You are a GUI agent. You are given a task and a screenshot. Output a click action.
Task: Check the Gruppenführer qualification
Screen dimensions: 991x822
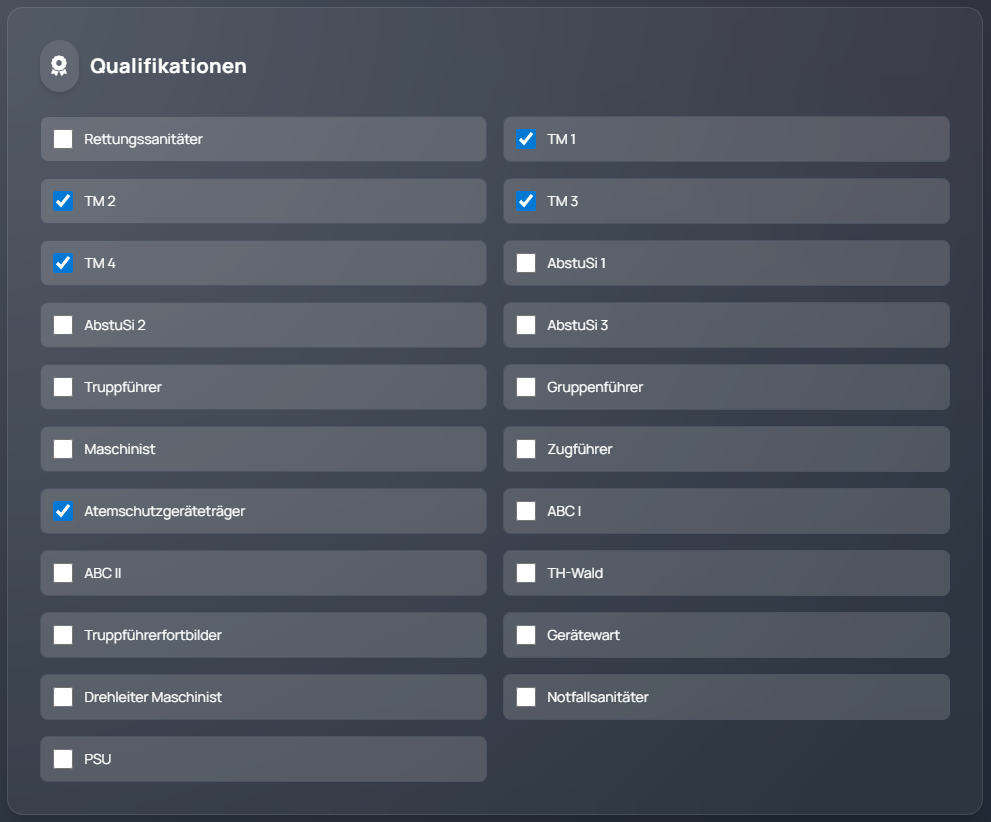click(526, 387)
